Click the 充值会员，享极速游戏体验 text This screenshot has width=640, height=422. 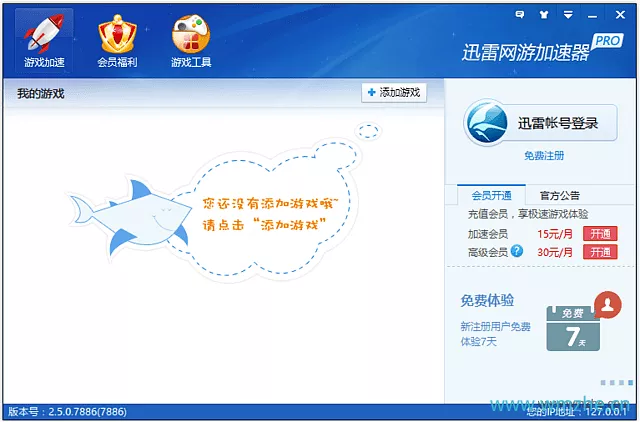(528, 214)
